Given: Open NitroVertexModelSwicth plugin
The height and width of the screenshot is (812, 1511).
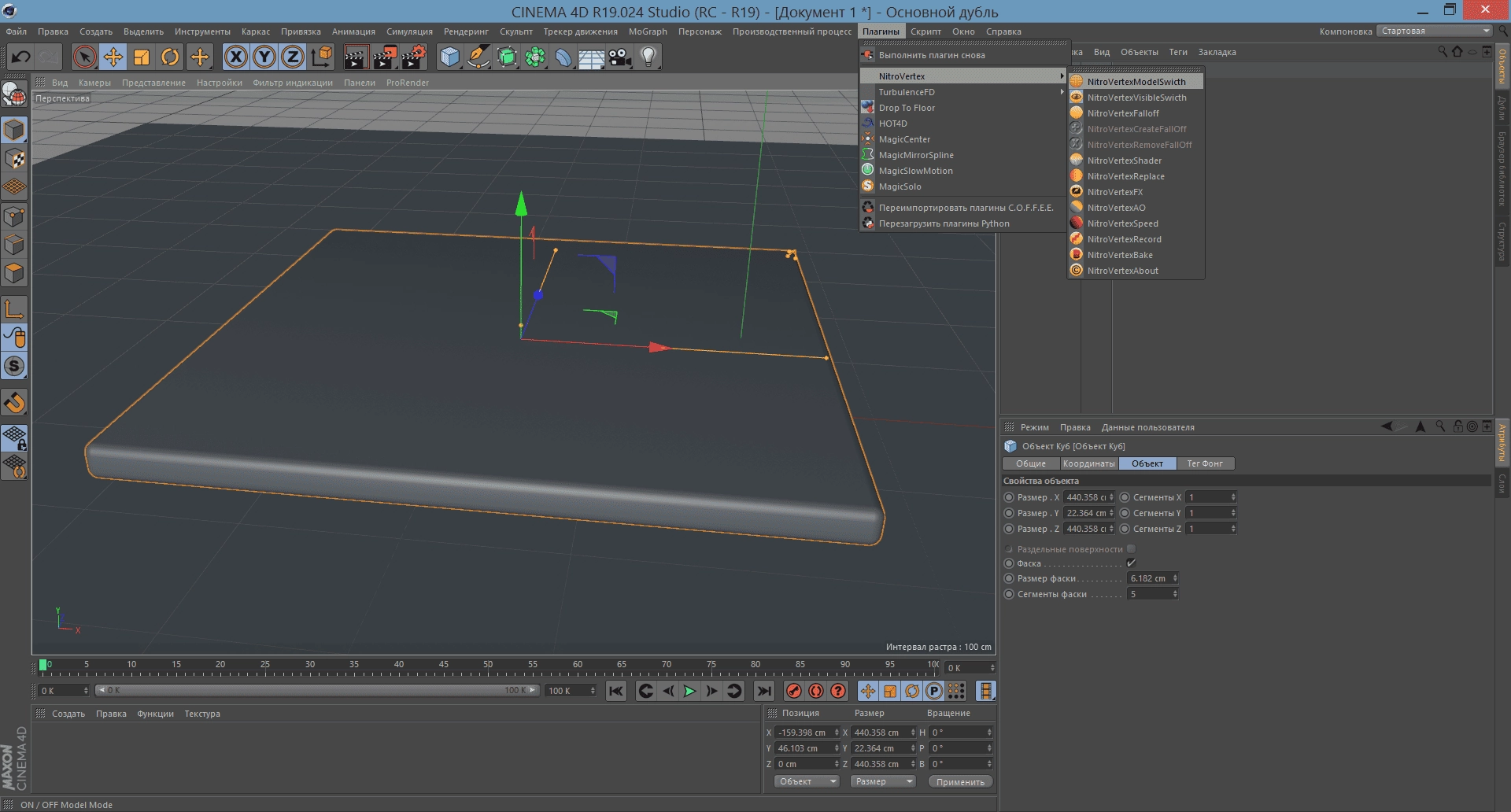Looking at the screenshot, I should coord(1136,82).
